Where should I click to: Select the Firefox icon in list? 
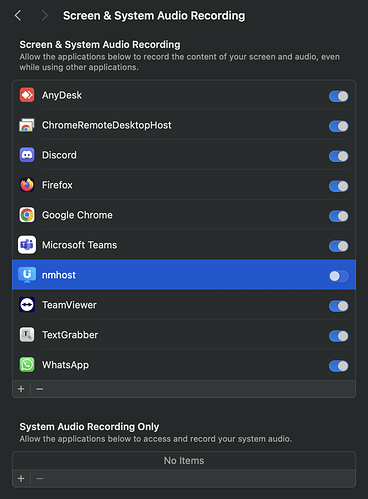[27, 185]
